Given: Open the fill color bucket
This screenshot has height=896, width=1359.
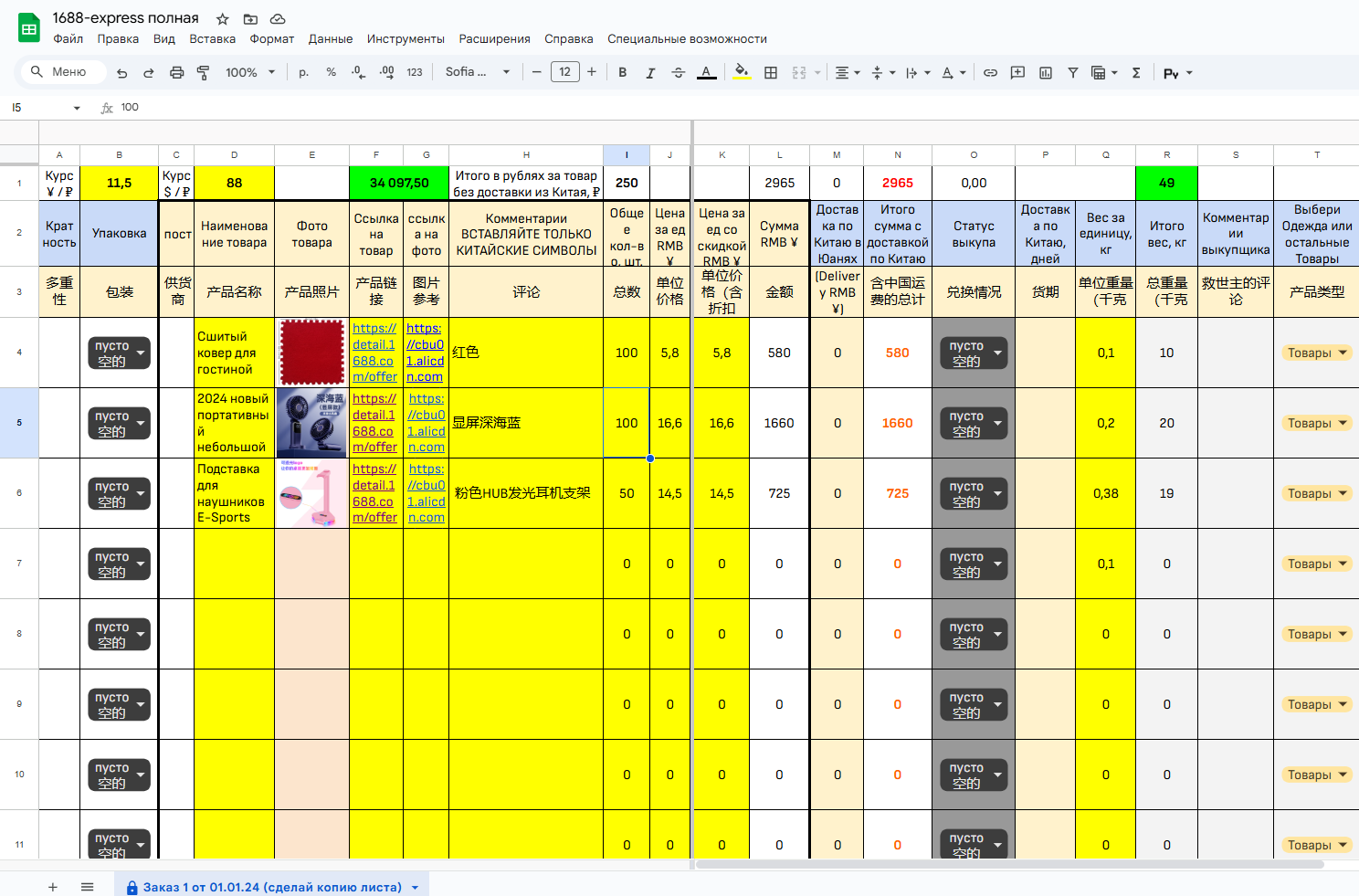Looking at the screenshot, I should 742,73.
